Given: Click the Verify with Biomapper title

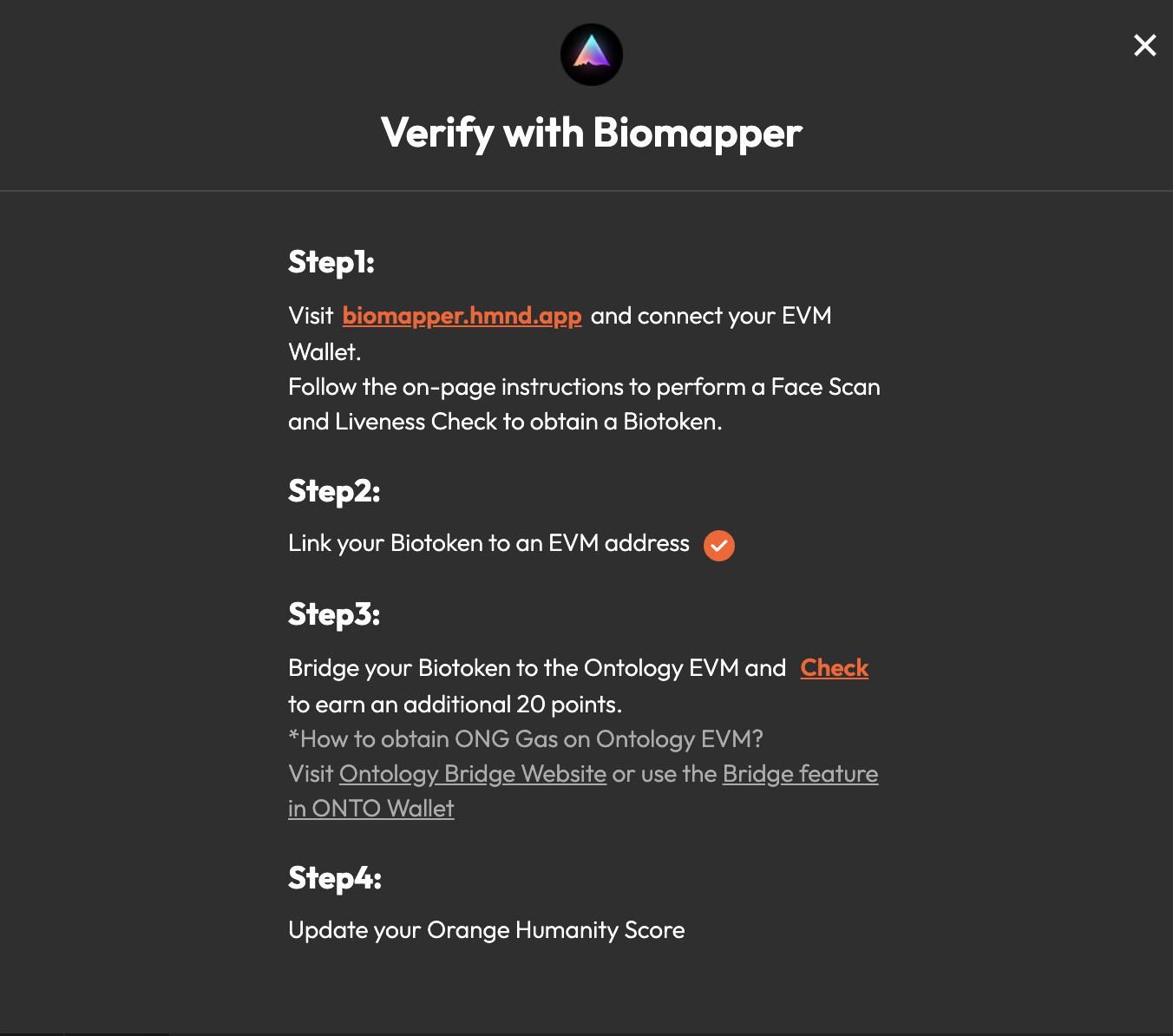Looking at the screenshot, I should point(592,133).
